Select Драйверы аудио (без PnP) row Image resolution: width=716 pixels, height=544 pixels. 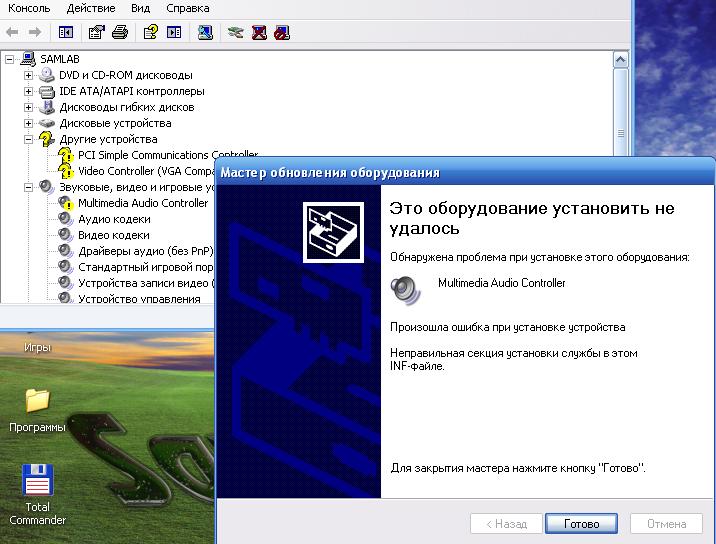tap(145, 251)
